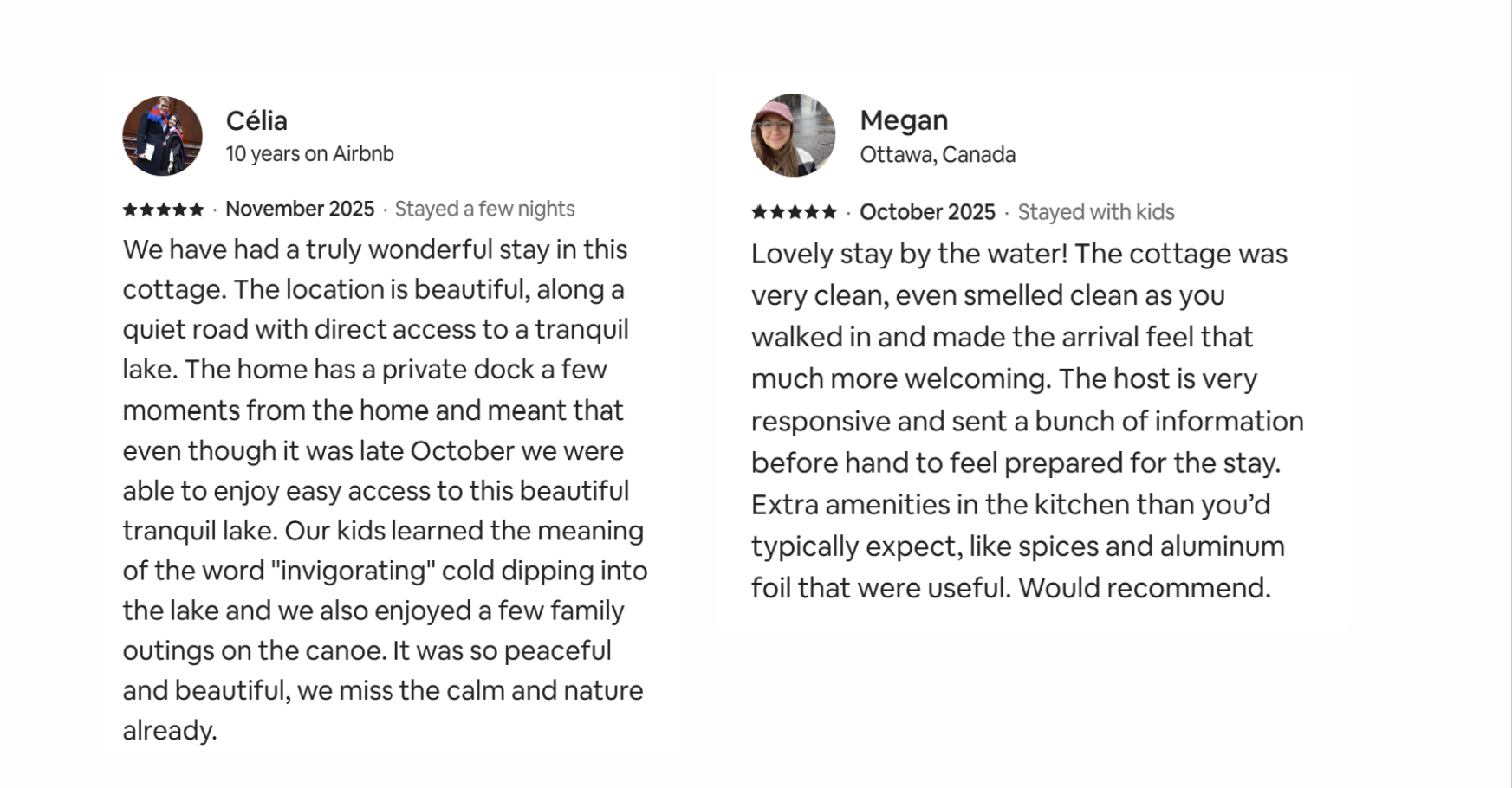Click the word 'already.' ending Célia's review
Image resolution: width=1512 pixels, height=788 pixels.
pyautogui.click(x=170, y=731)
